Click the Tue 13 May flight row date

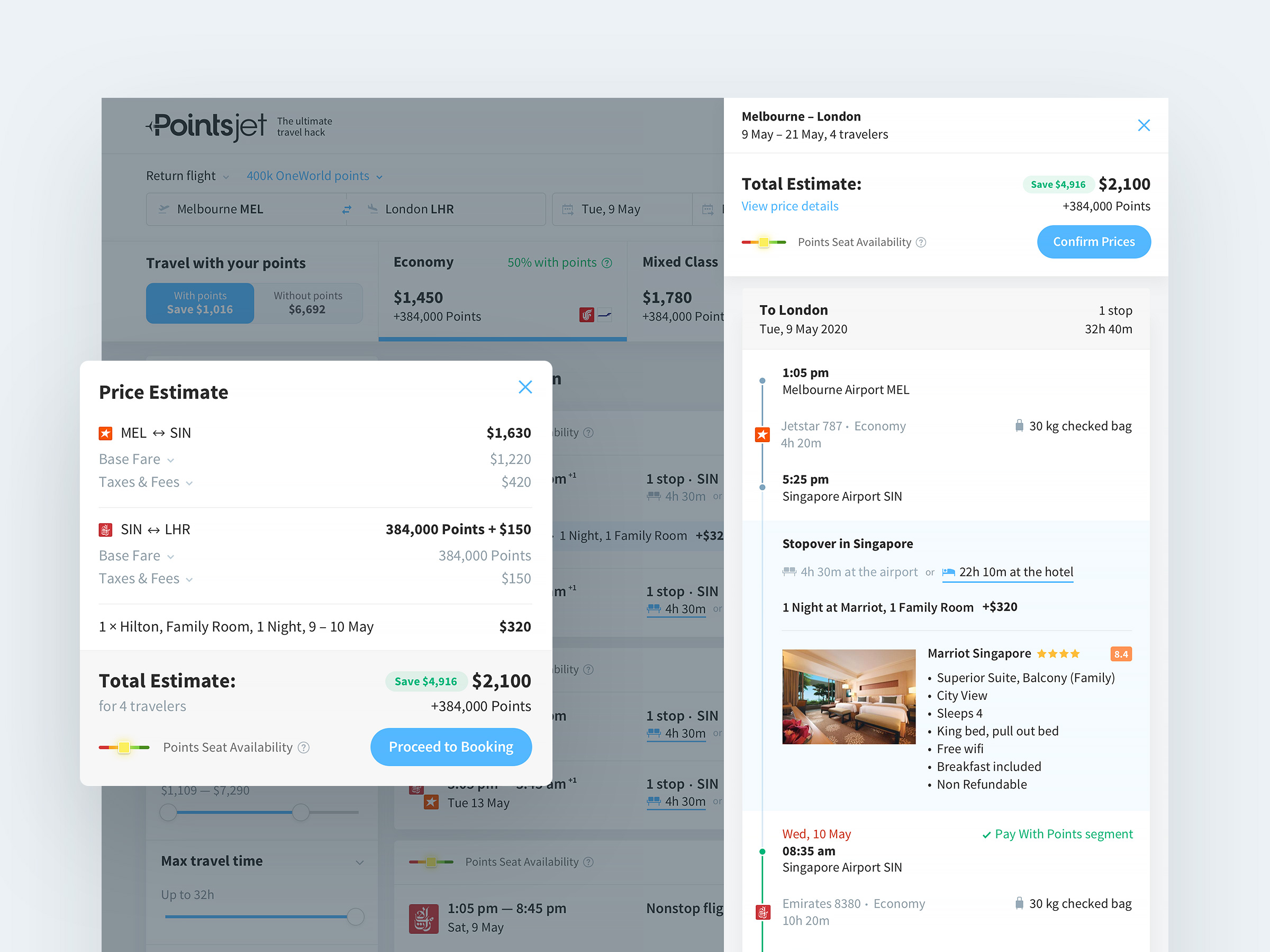478,803
